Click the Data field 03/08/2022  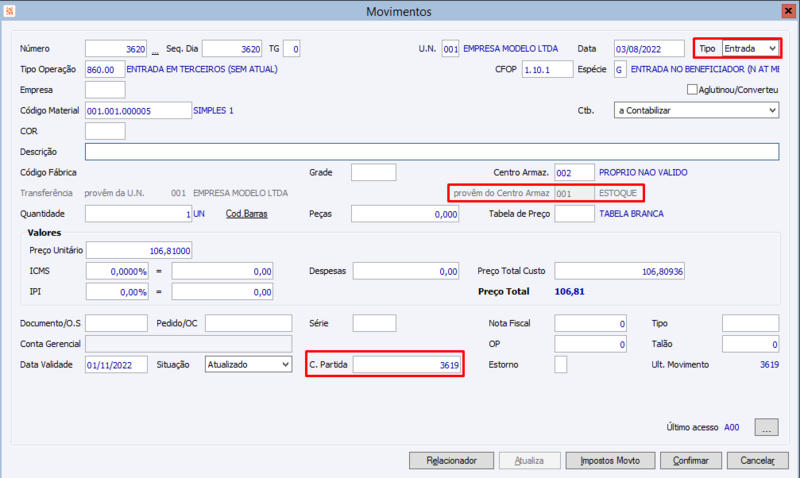[649, 48]
